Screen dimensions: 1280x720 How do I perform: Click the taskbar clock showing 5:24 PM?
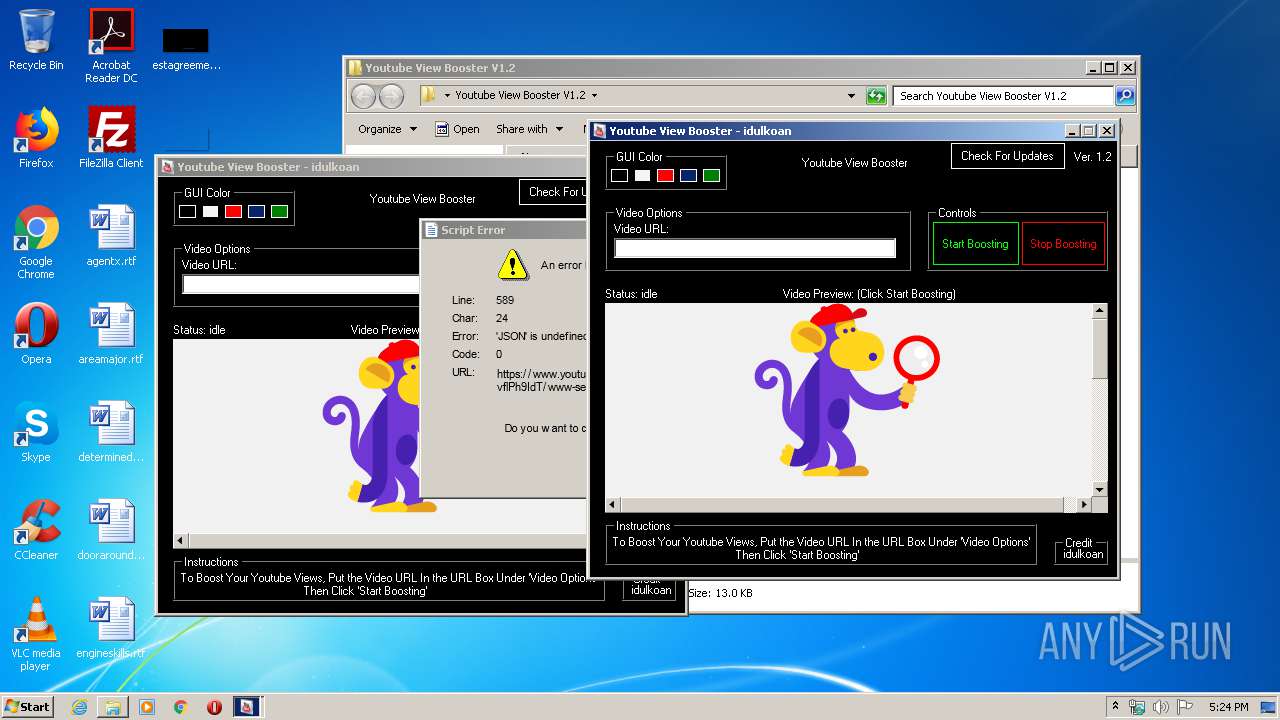coord(1228,707)
